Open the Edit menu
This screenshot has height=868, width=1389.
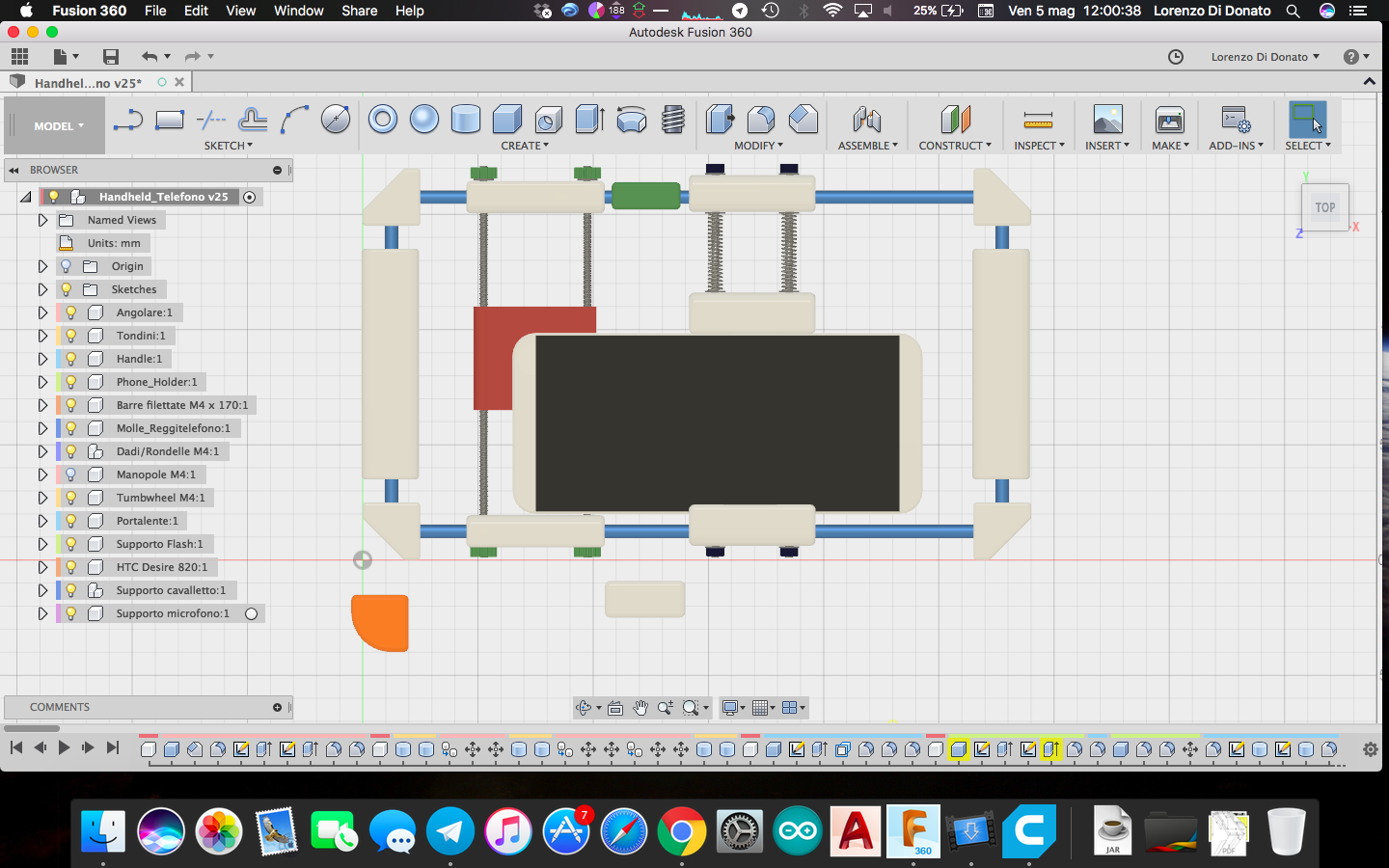[197, 11]
